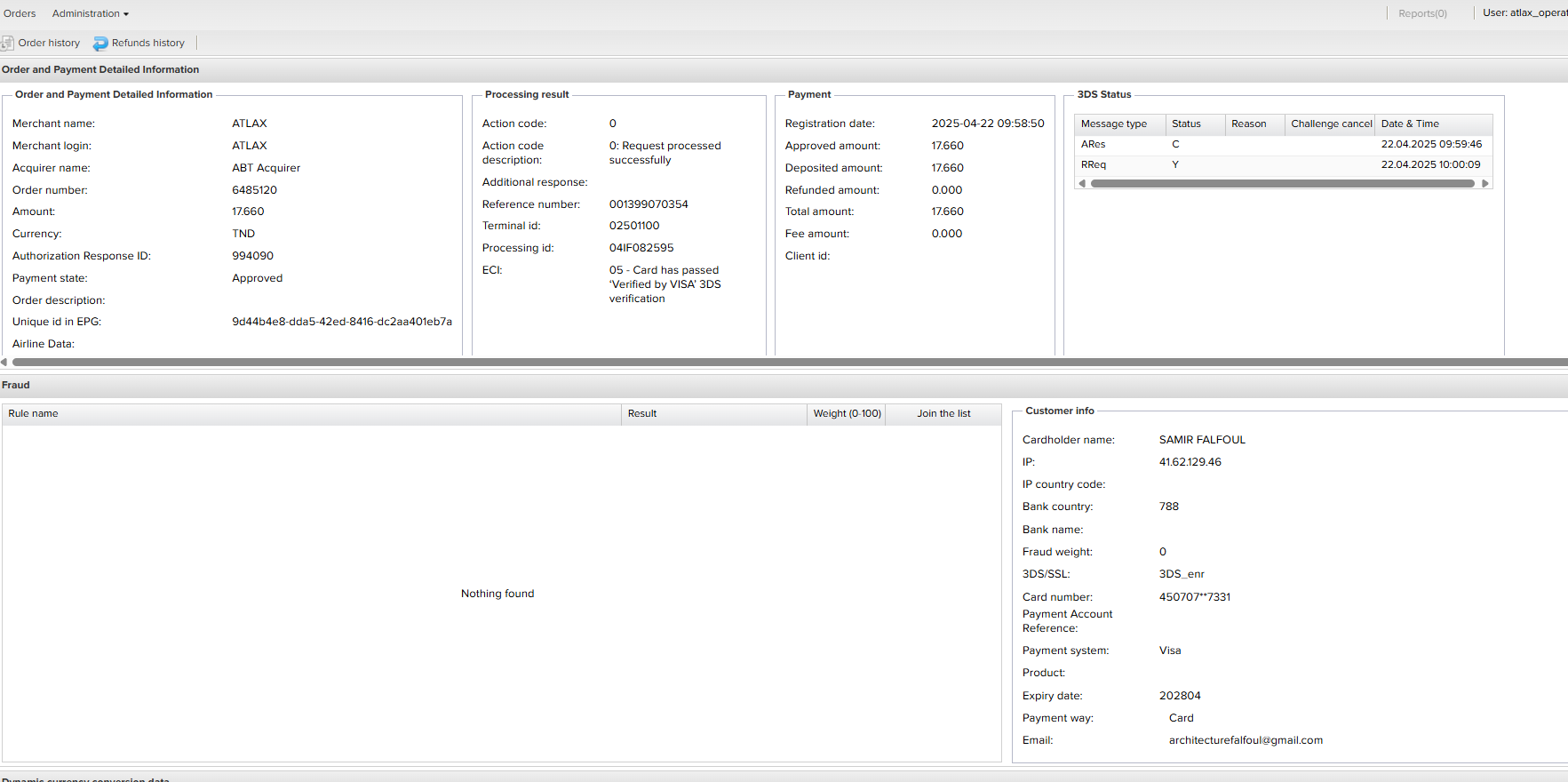Screen dimensions: 1568x782
Task: Click the 3DS Status scrollbar left arrow
Action: coord(1082,184)
